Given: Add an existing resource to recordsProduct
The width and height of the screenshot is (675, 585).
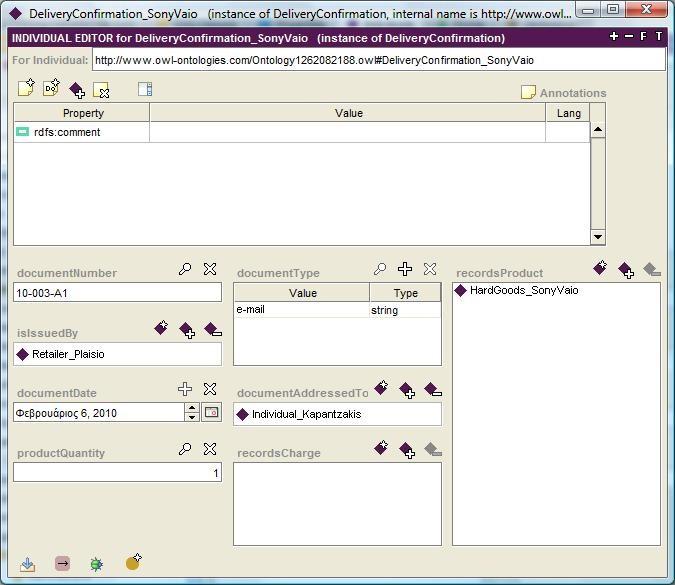Looking at the screenshot, I should coord(625,270).
